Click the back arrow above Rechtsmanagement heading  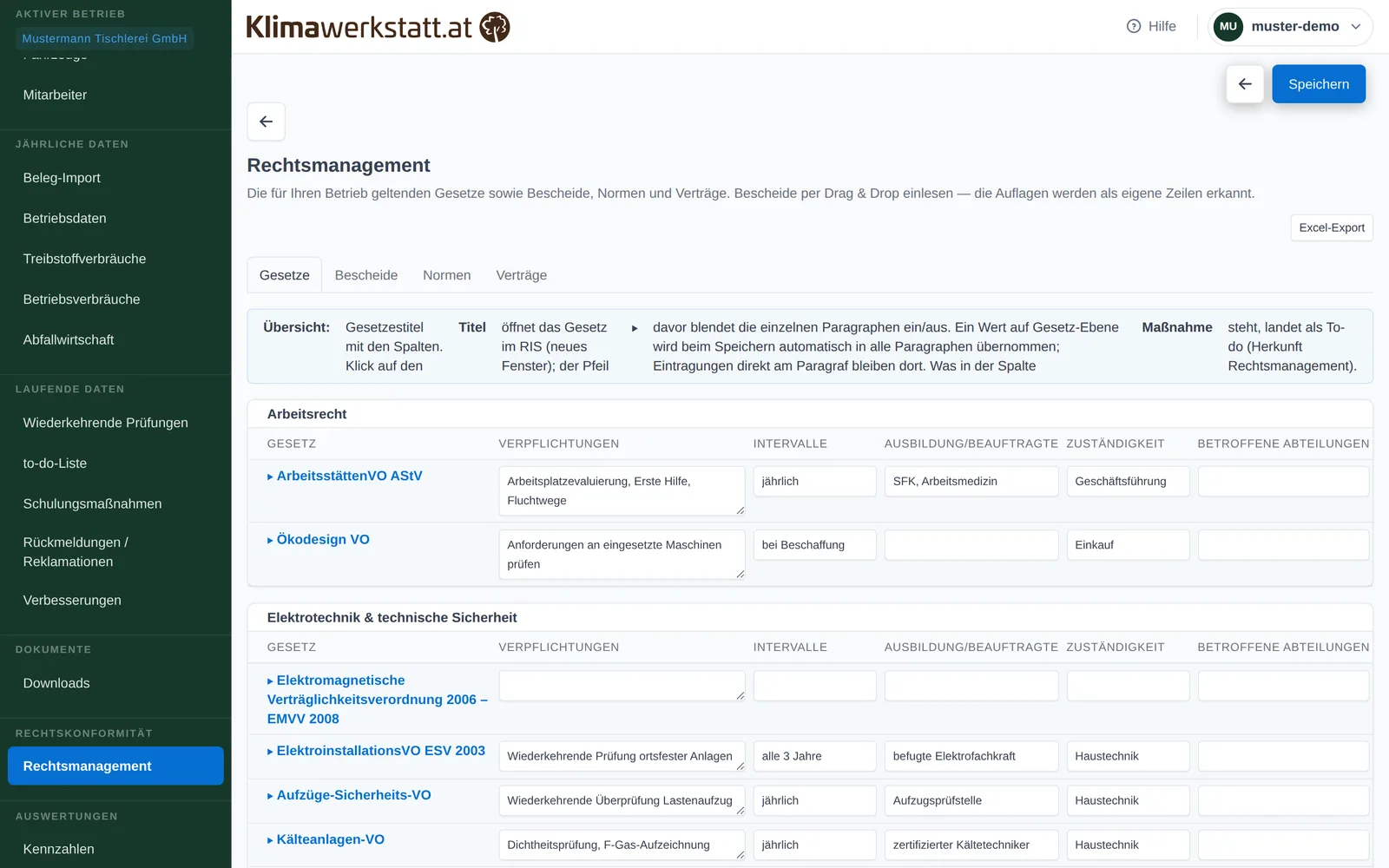coord(267,122)
